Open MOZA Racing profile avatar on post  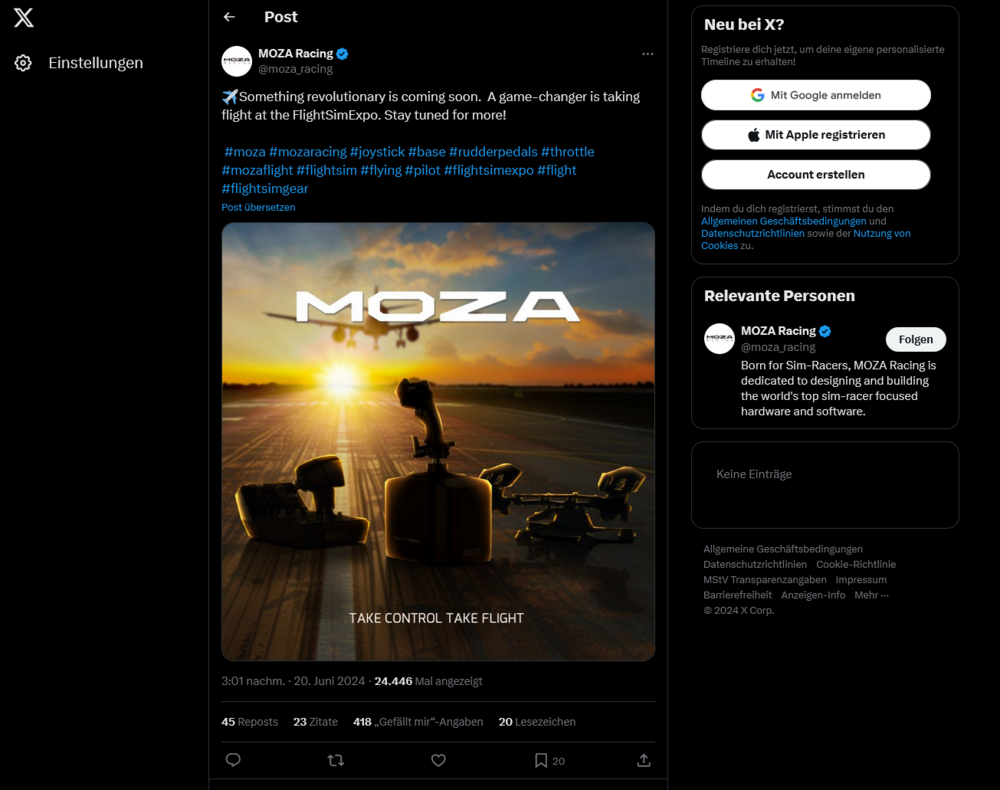tap(237, 61)
